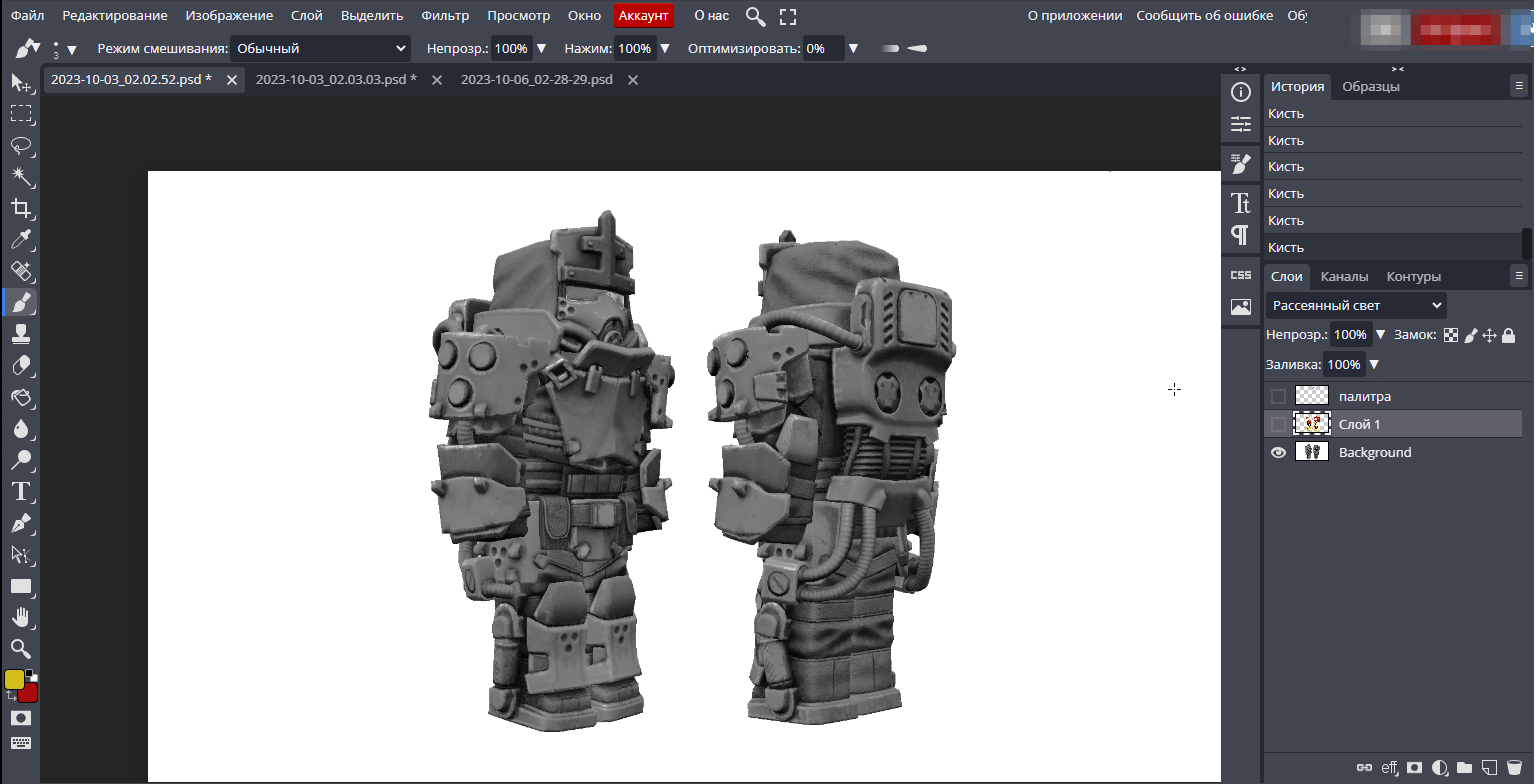Open the Фильтр menu

pyautogui.click(x=445, y=16)
